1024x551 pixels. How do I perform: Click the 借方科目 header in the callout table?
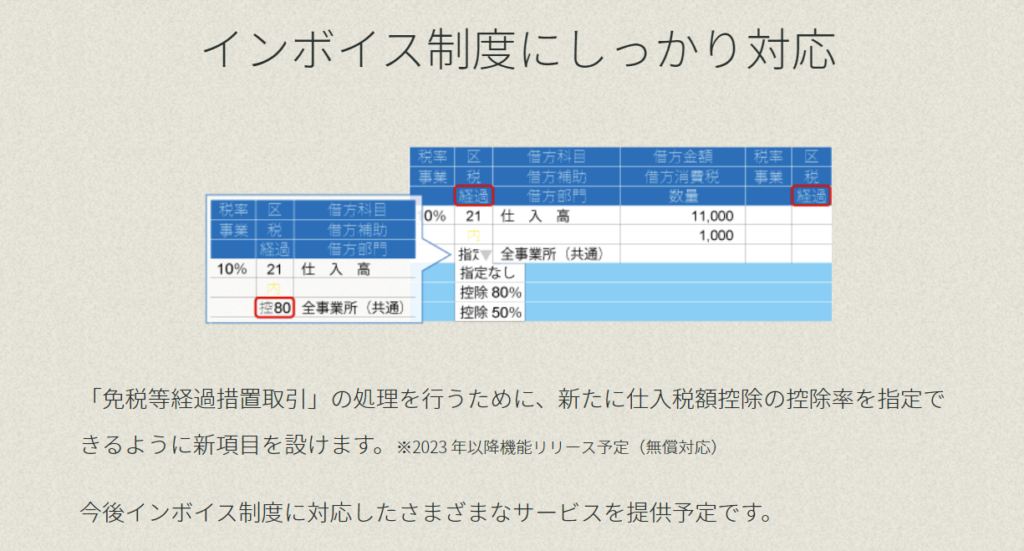click(x=356, y=210)
